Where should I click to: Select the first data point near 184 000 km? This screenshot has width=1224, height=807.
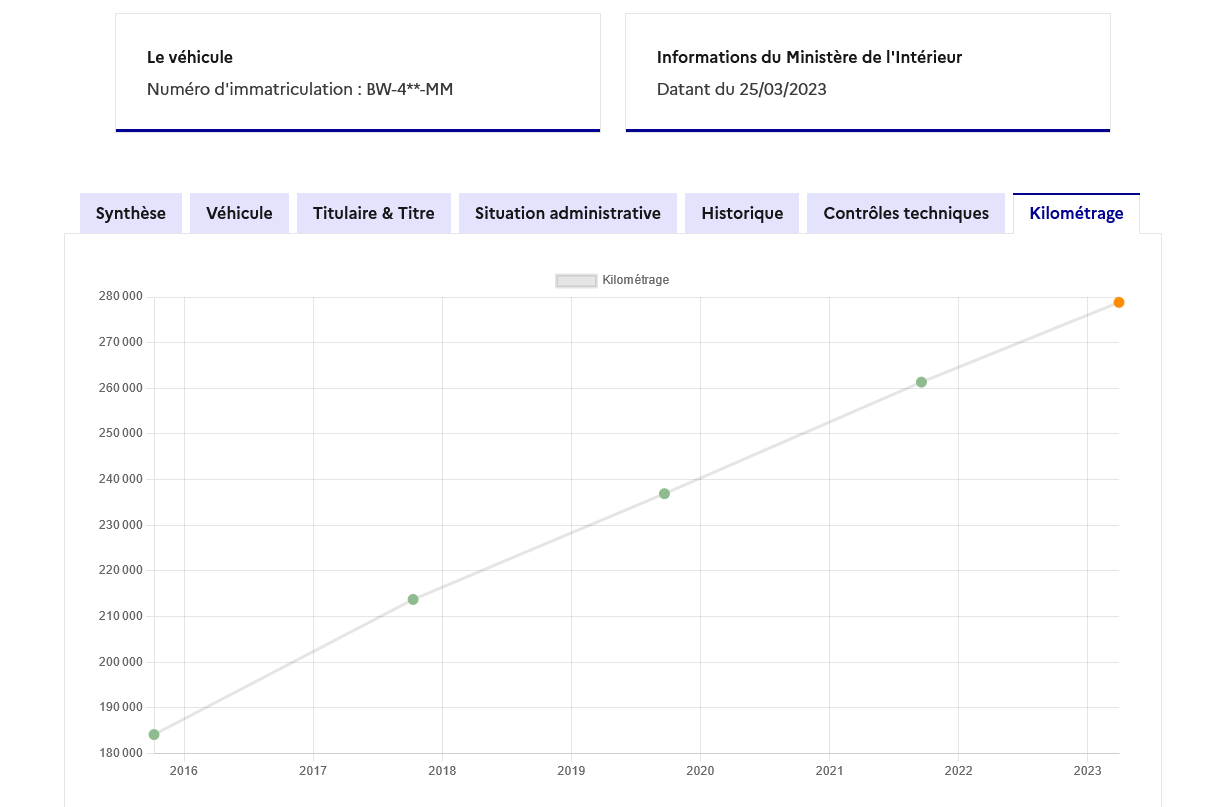coord(154,734)
